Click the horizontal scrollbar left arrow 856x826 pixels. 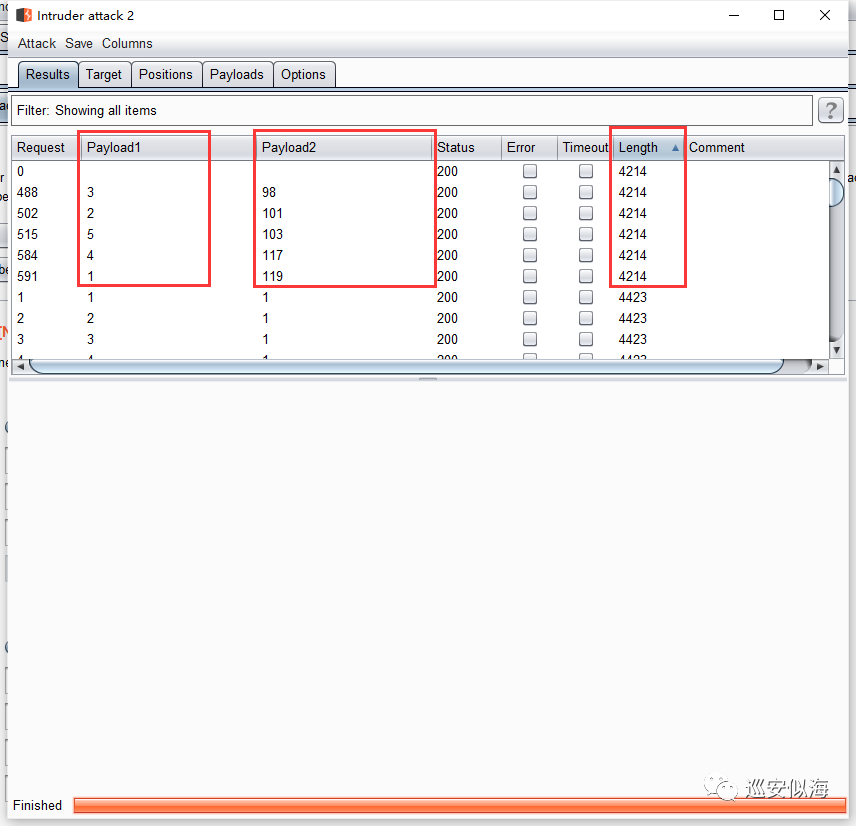coord(20,366)
